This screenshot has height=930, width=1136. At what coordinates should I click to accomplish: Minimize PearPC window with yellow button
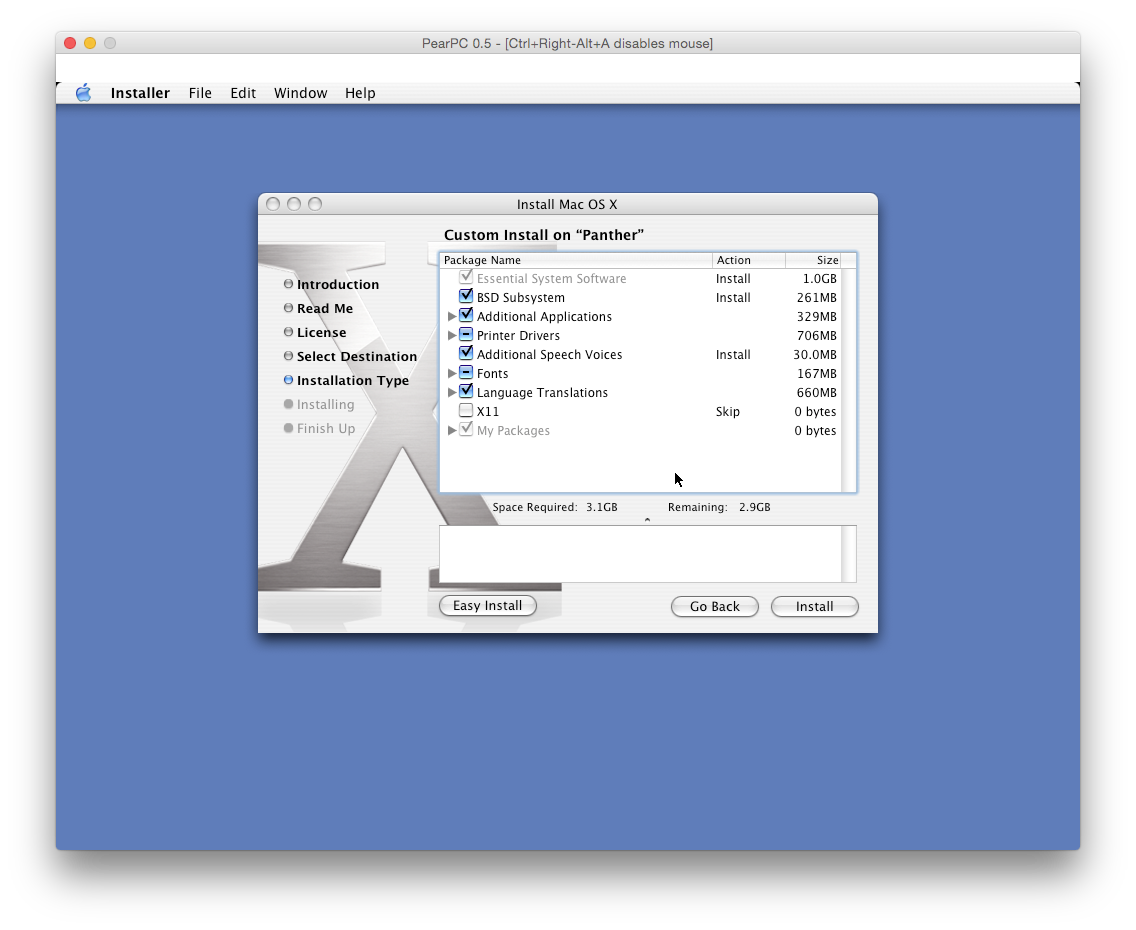point(90,43)
